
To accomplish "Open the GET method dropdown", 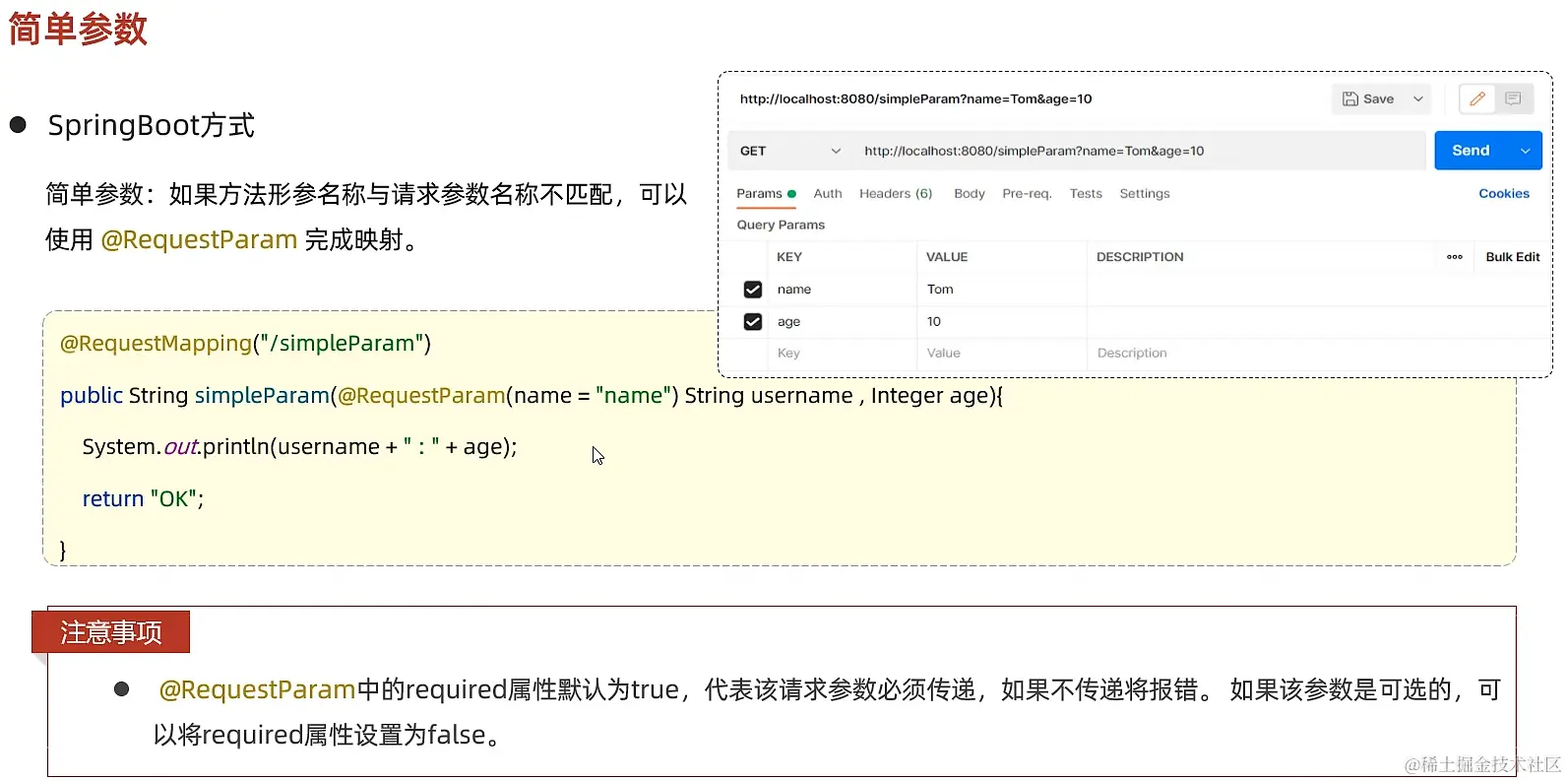I will [790, 151].
